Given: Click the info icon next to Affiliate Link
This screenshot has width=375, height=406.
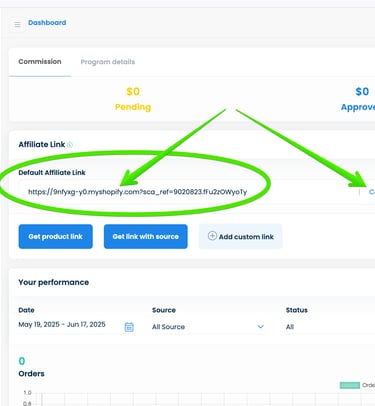Looking at the screenshot, I should coord(70,145).
